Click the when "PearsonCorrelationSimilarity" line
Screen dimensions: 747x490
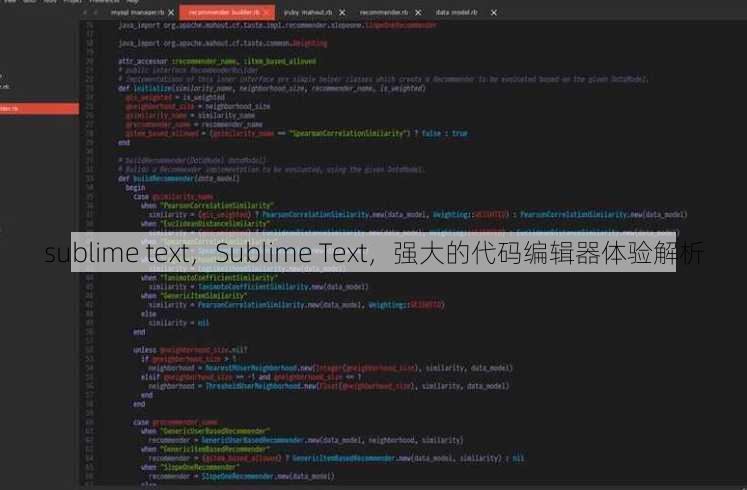(x=207, y=206)
